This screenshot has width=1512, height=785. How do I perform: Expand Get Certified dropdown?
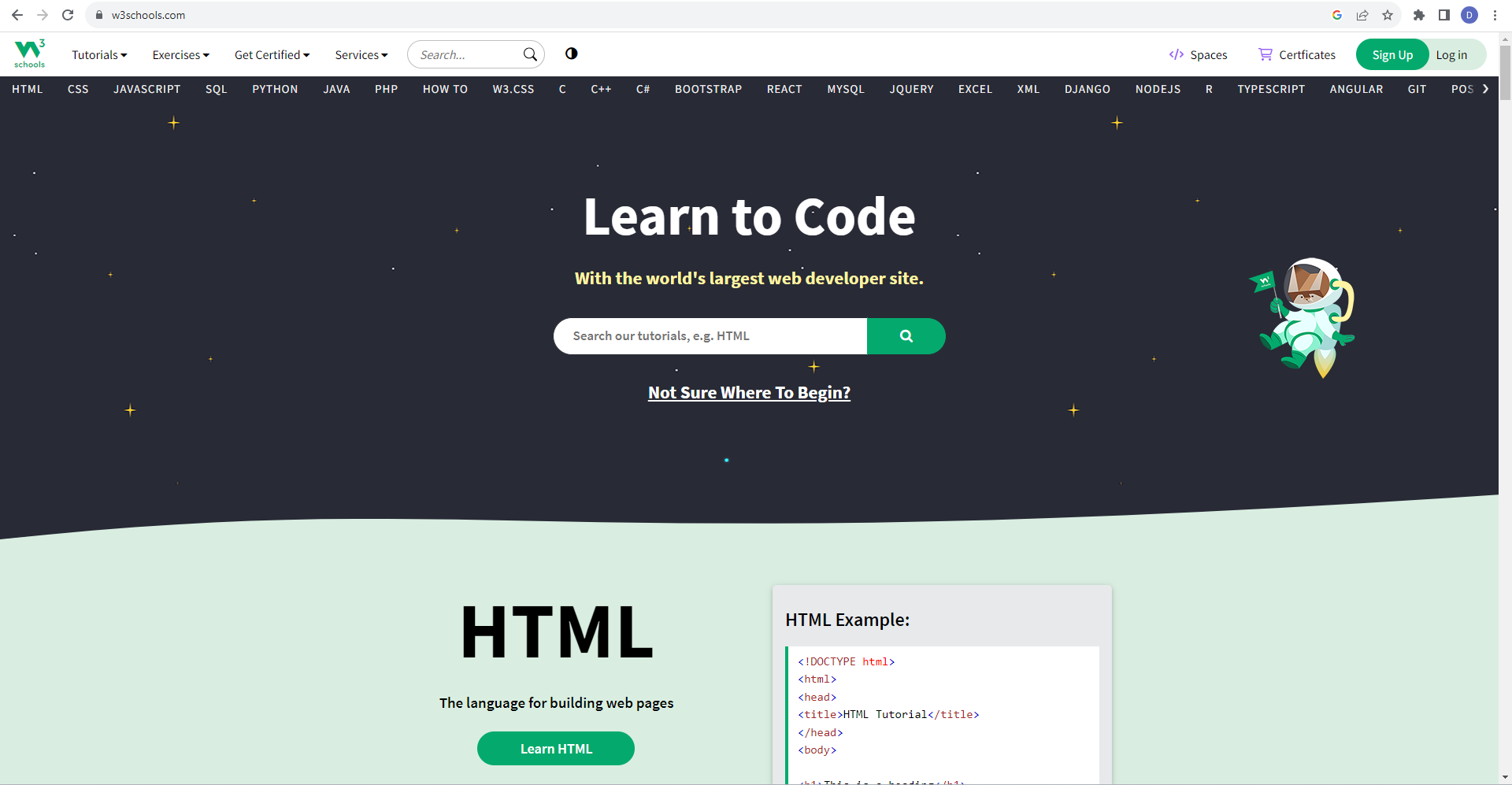coord(272,54)
